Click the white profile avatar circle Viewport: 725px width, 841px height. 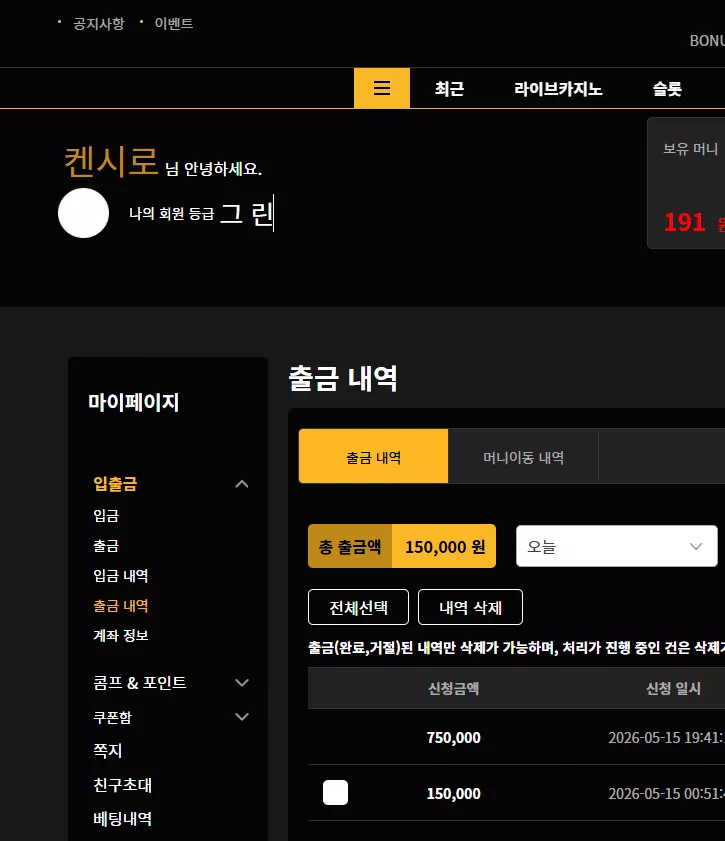pyautogui.click(x=83, y=213)
